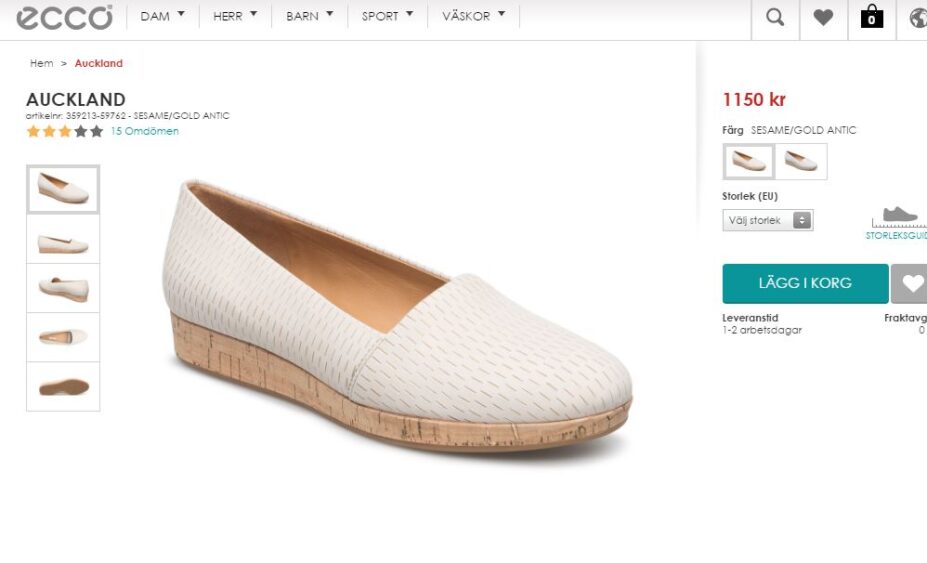View the shoe sole thumbnail
927x563 pixels.
click(x=63, y=386)
